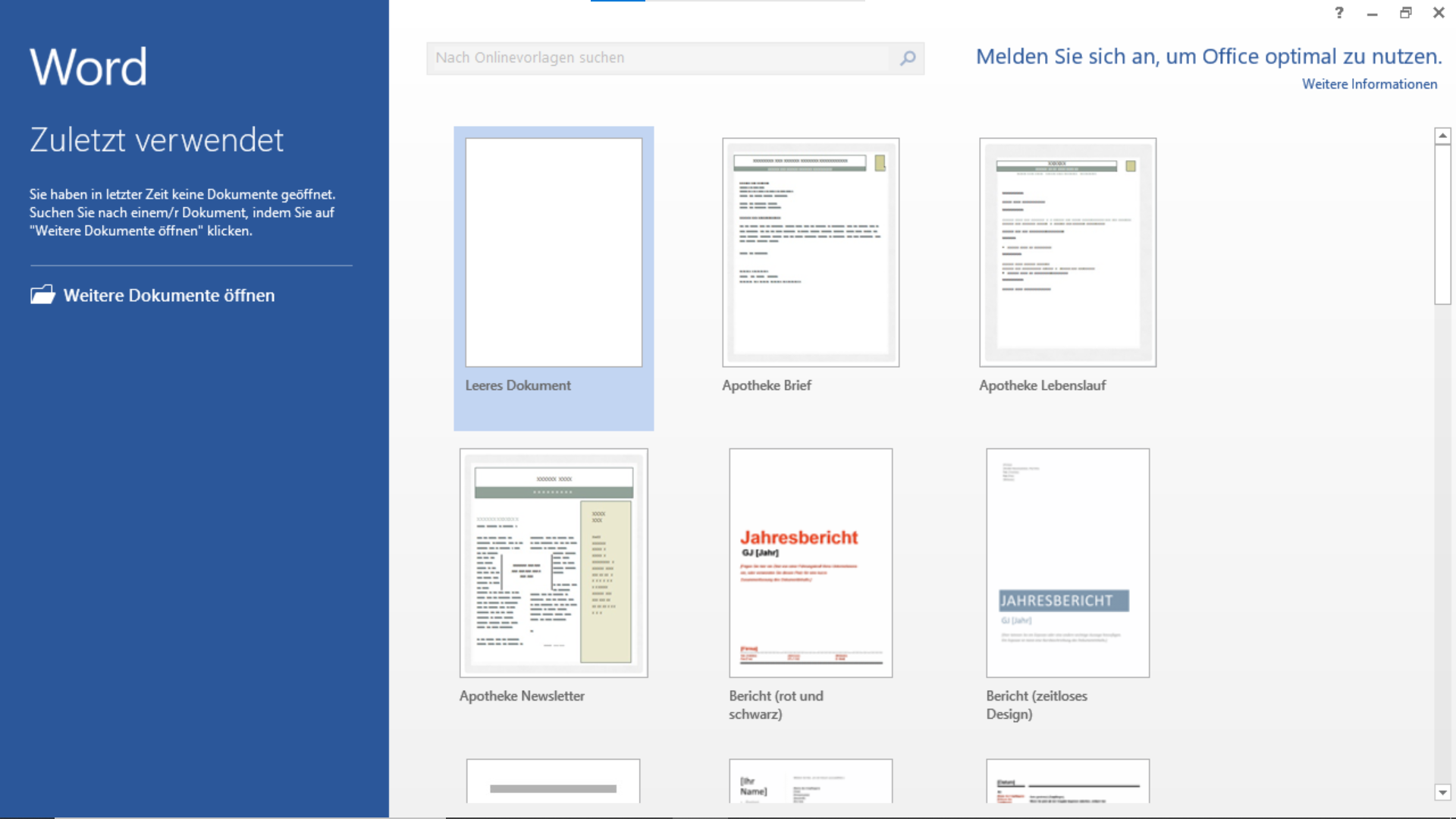1456x819 pixels.
Task: Click the template list scrollbar thumb
Action: (1442, 224)
